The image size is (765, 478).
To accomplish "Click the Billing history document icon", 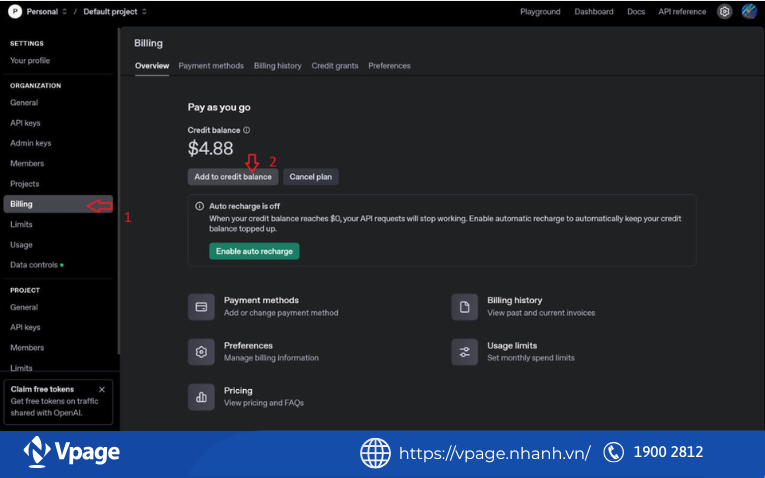I will coord(464,307).
